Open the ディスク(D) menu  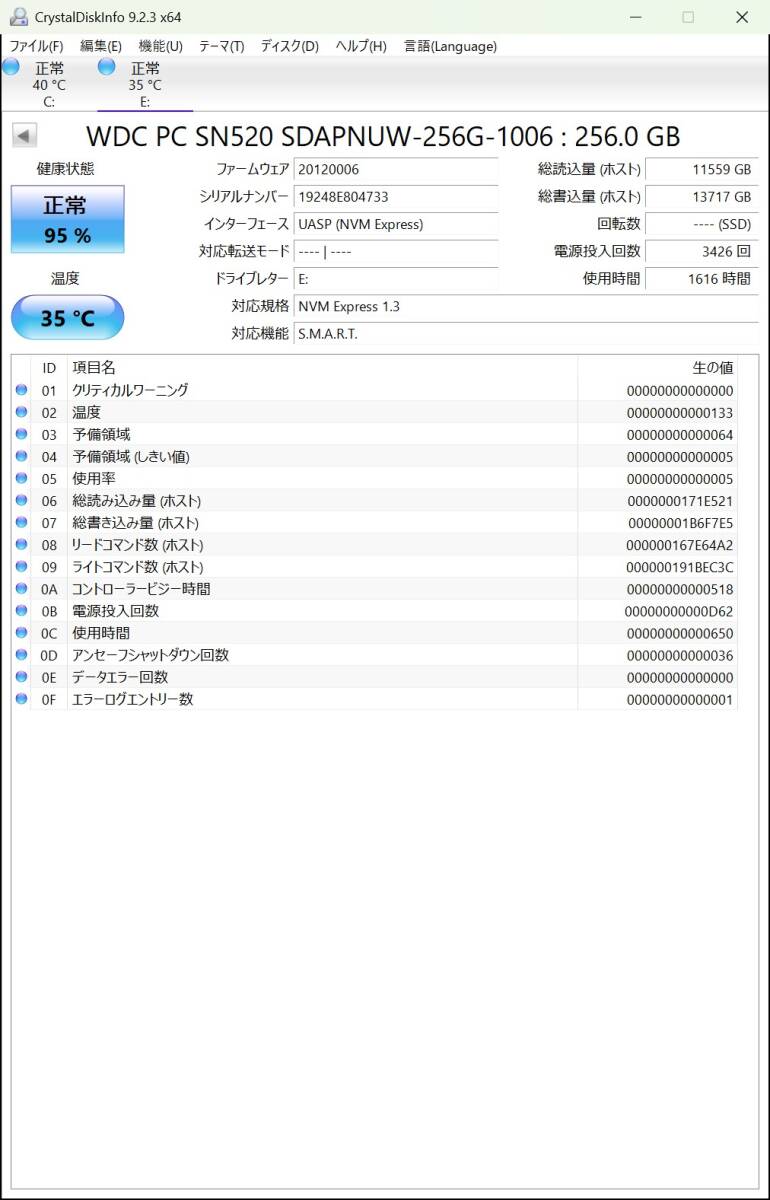(290, 46)
